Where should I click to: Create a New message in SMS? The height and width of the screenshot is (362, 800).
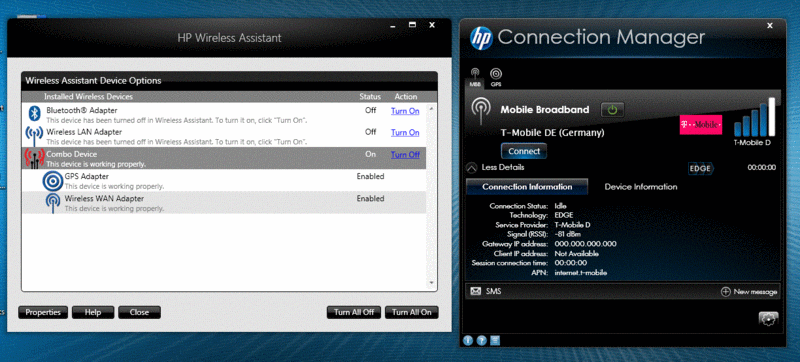749,292
